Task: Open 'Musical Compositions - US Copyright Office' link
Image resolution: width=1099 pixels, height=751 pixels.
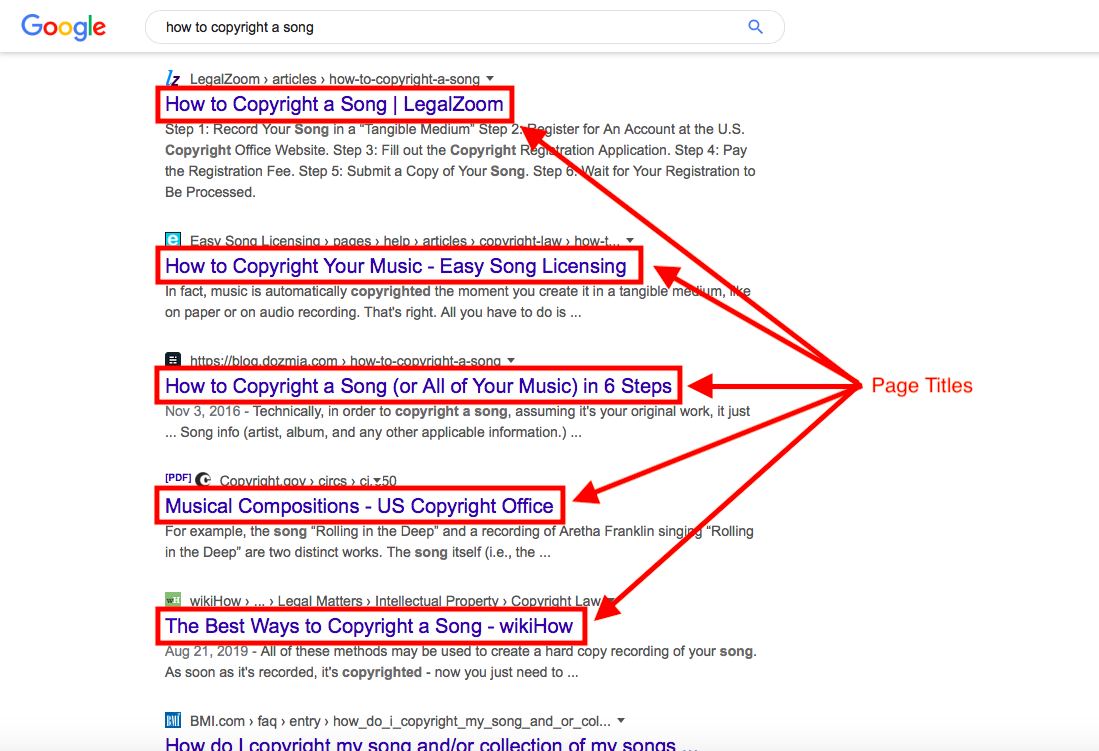Action: 360,506
